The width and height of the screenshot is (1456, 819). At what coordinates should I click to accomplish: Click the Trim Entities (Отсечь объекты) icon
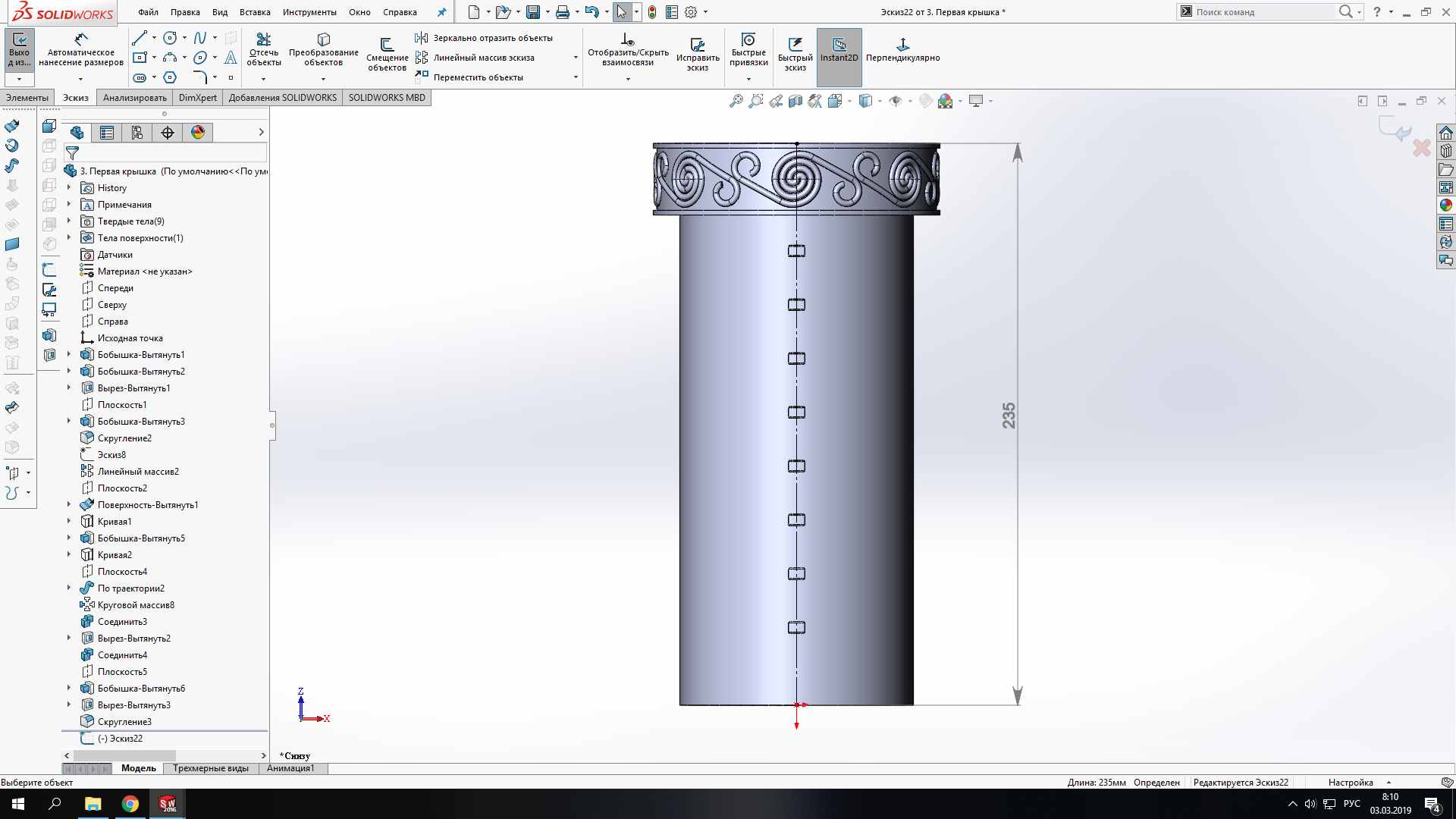point(263,40)
